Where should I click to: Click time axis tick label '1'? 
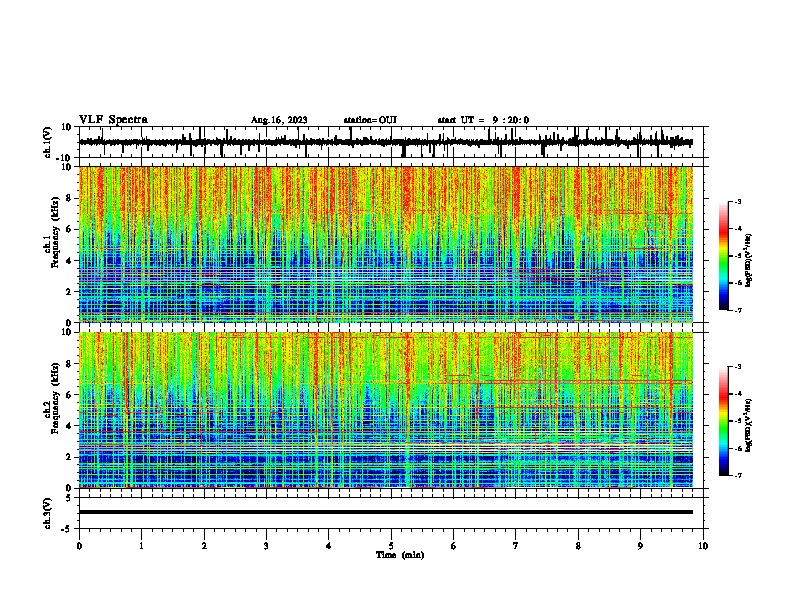tap(141, 546)
